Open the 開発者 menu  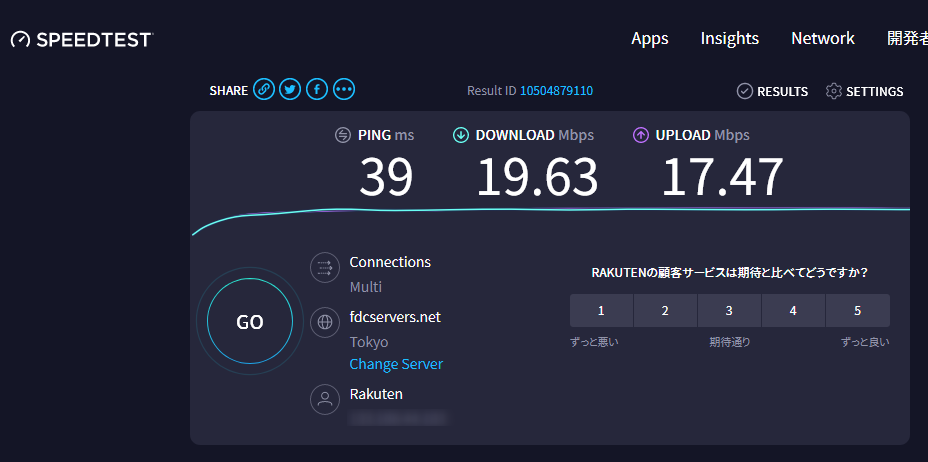point(907,38)
